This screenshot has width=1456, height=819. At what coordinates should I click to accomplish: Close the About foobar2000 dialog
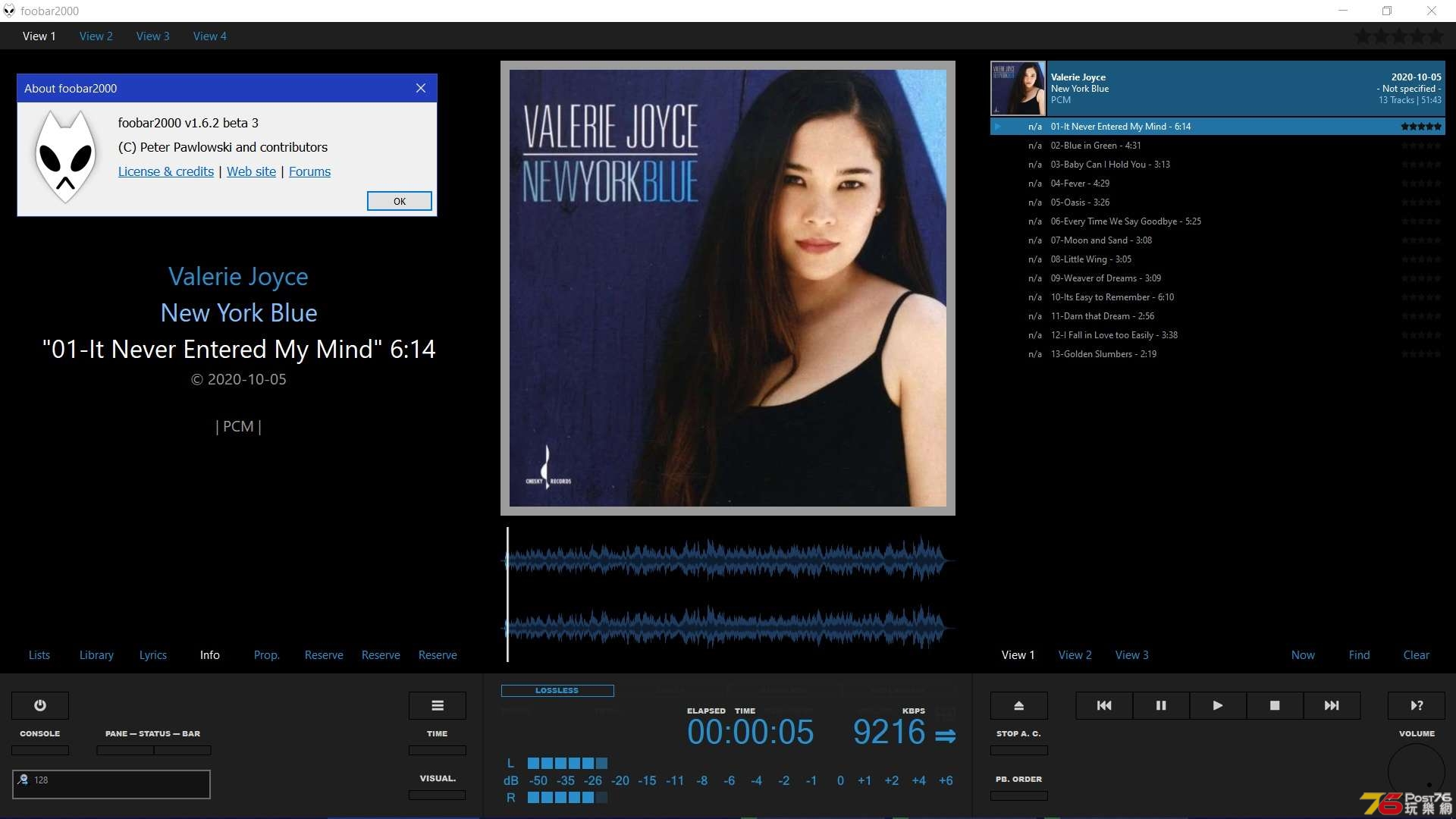coord(421,88)
